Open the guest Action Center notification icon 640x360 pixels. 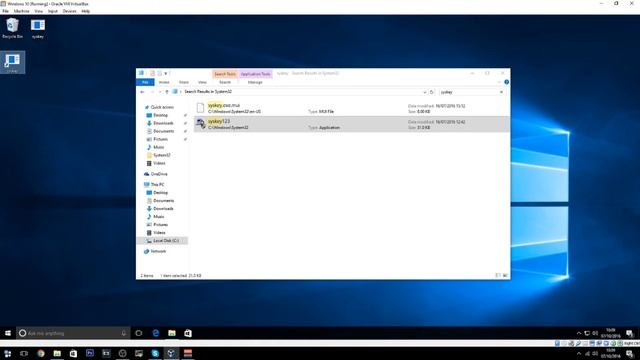pyautogui.click(x=629, y=333)
